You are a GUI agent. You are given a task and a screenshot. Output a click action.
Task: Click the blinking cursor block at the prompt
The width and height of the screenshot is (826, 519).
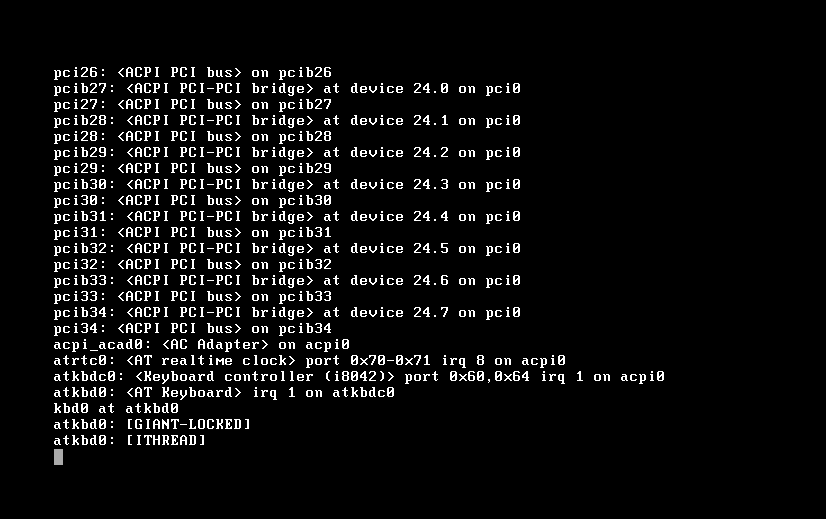pyautogui.click(x=58, y=457)
